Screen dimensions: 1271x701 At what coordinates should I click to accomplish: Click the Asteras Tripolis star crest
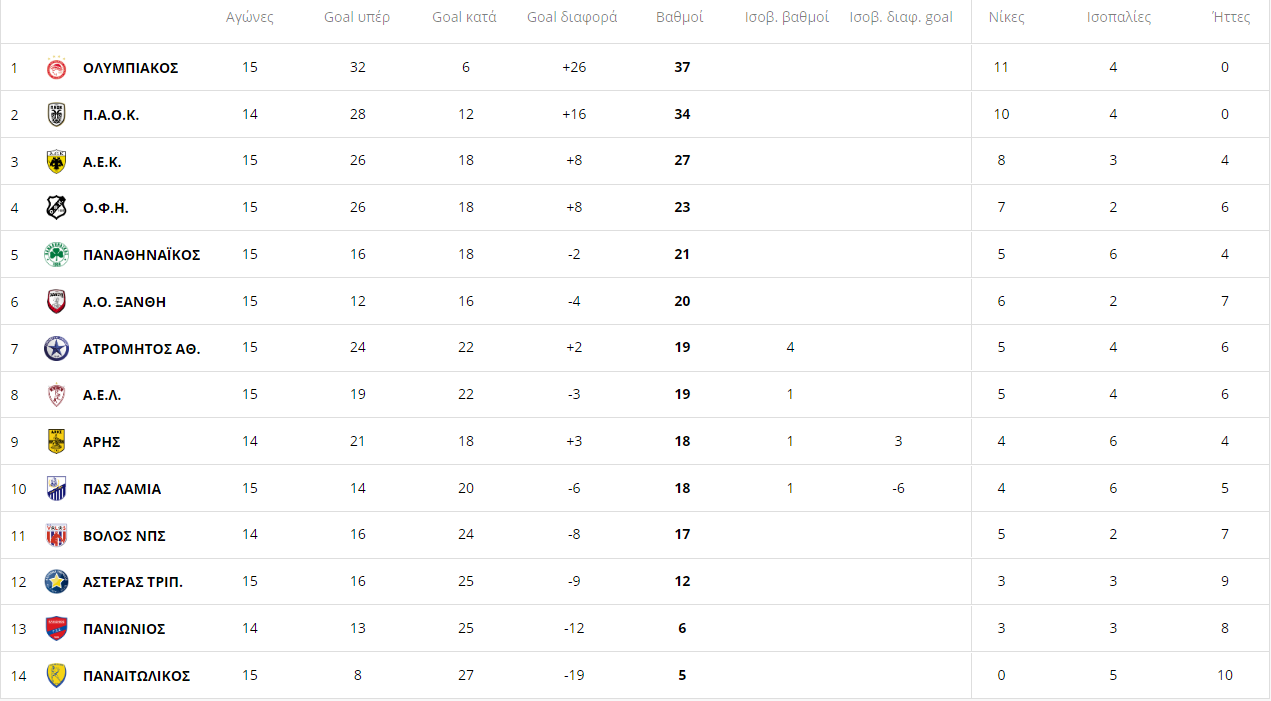[x=57, y=582]
